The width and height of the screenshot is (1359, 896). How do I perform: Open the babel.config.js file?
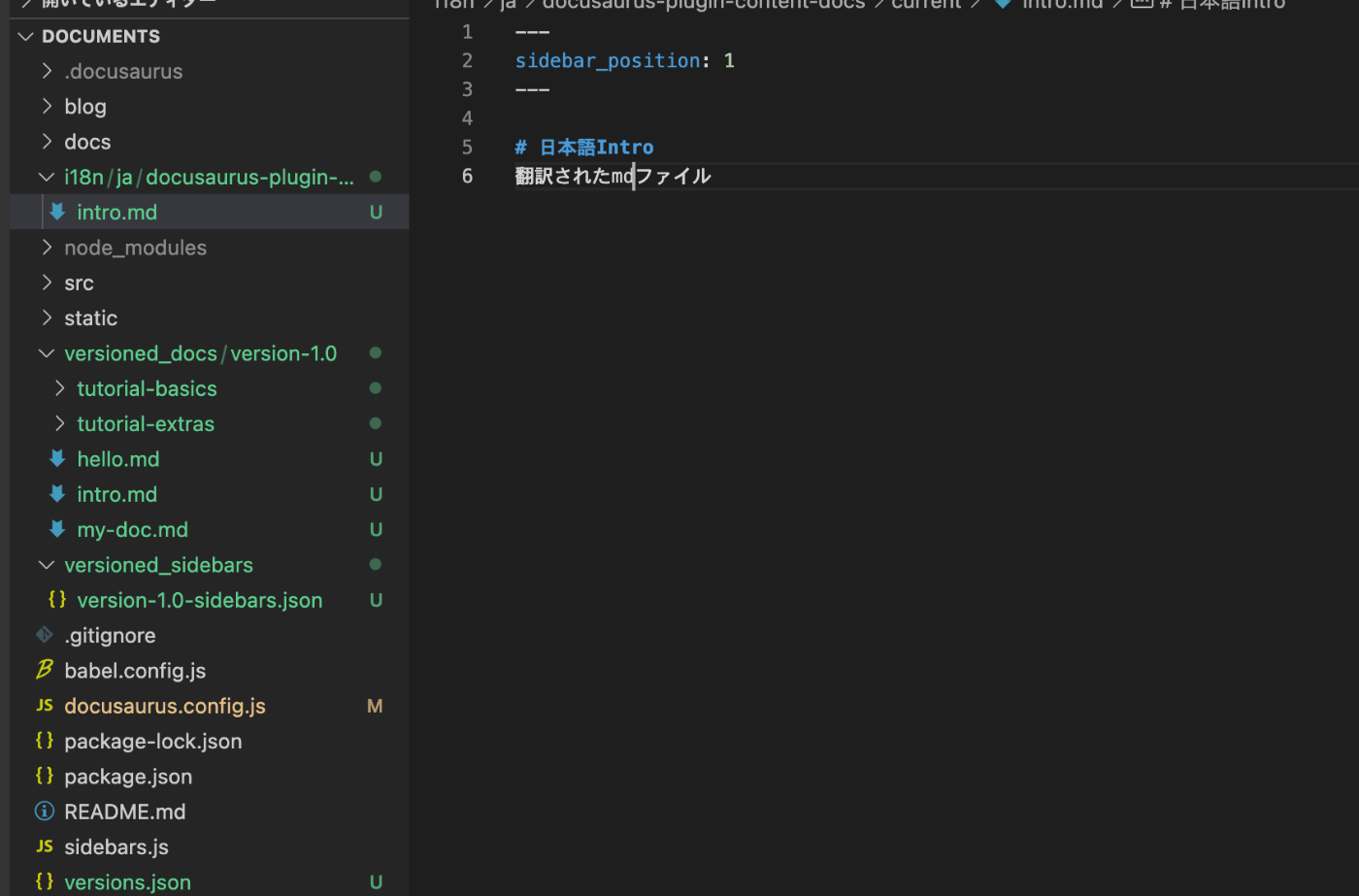[x=135, y=671]
